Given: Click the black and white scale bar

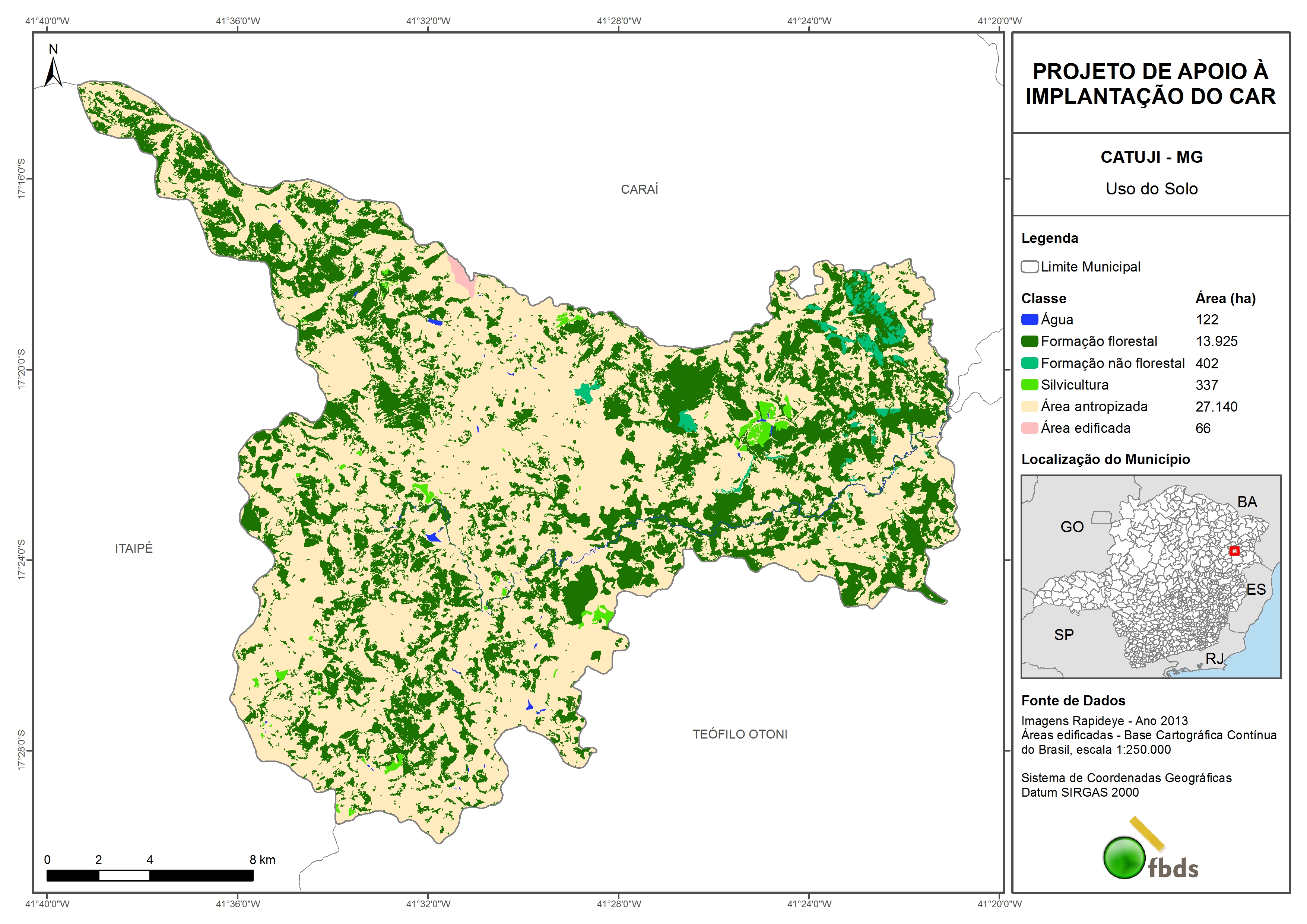Looking at the screenshot, I should (150, 875).
